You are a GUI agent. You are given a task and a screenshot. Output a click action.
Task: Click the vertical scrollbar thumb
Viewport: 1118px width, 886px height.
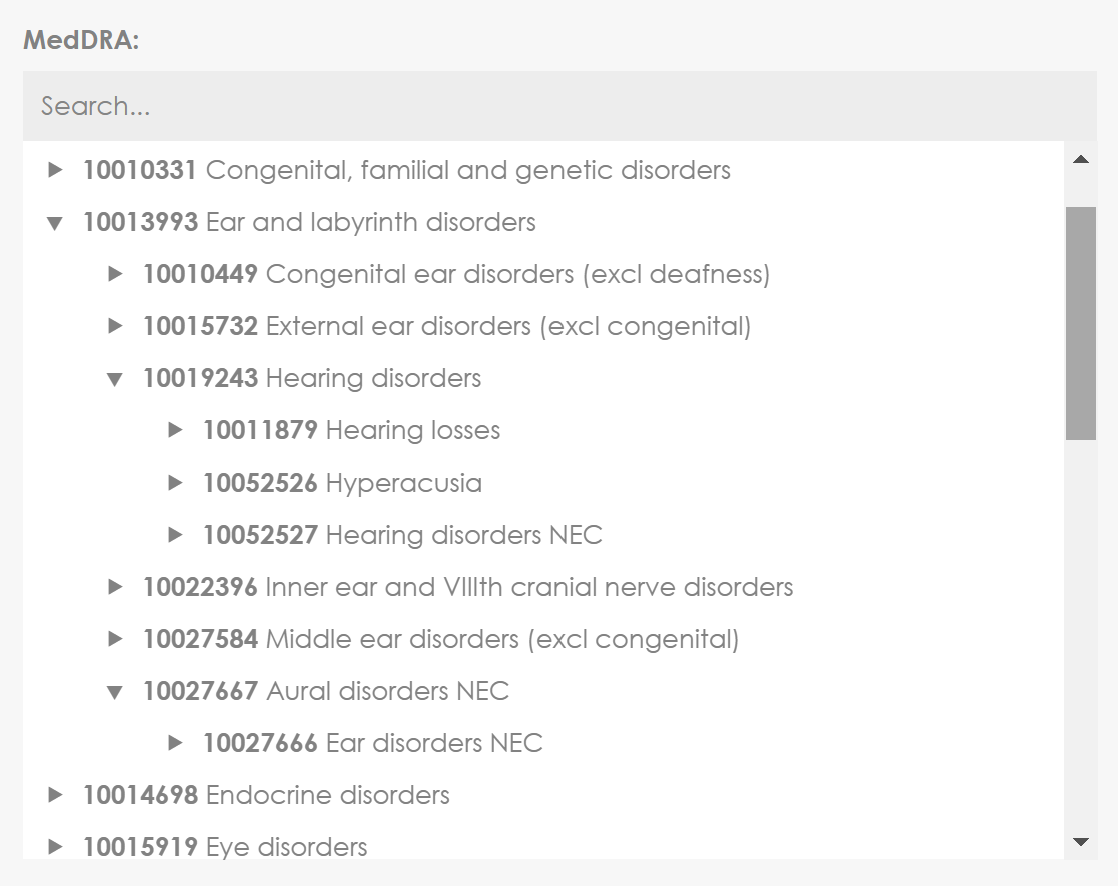[x=1081, y=324]
